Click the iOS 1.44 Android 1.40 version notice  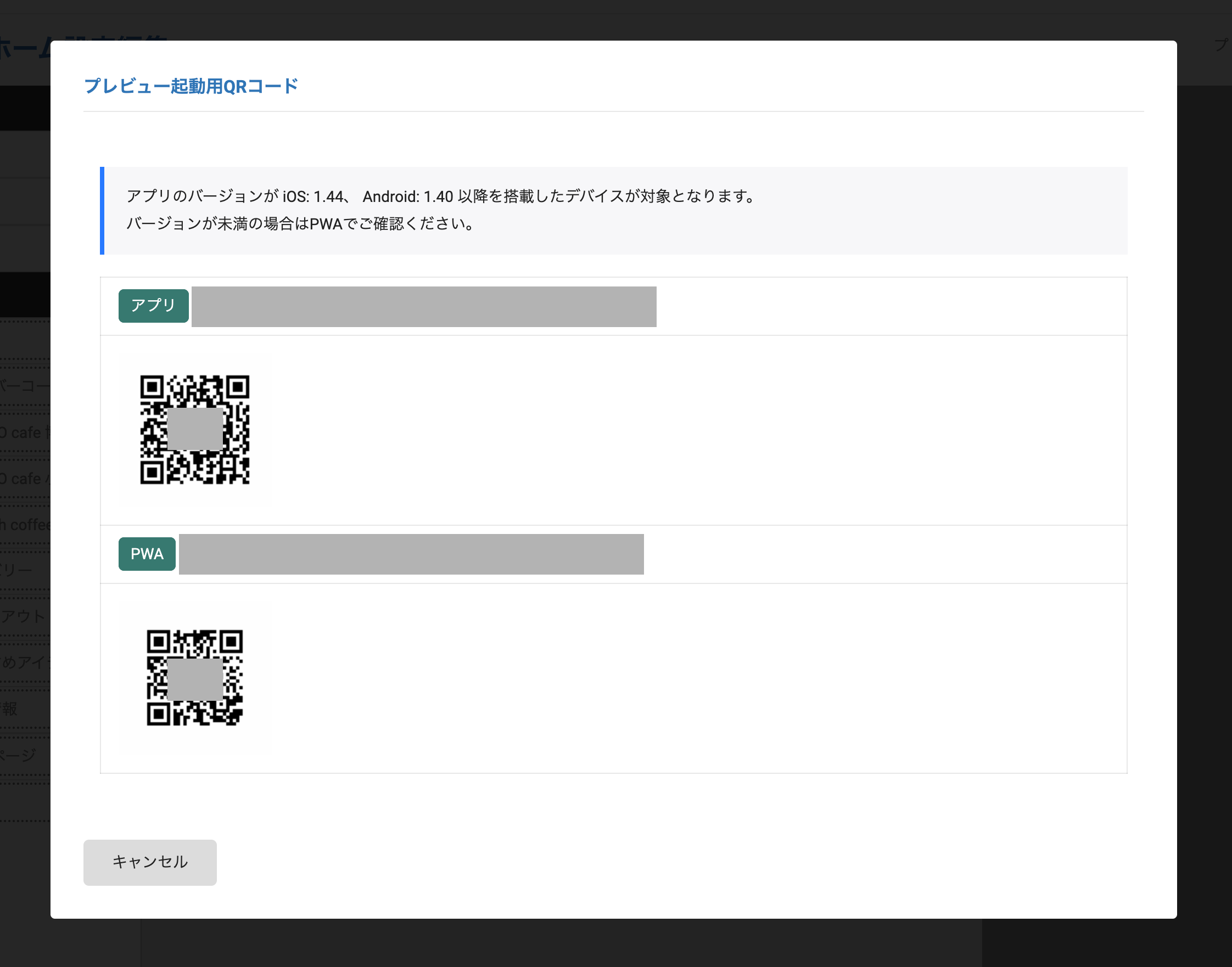(442, 196)
